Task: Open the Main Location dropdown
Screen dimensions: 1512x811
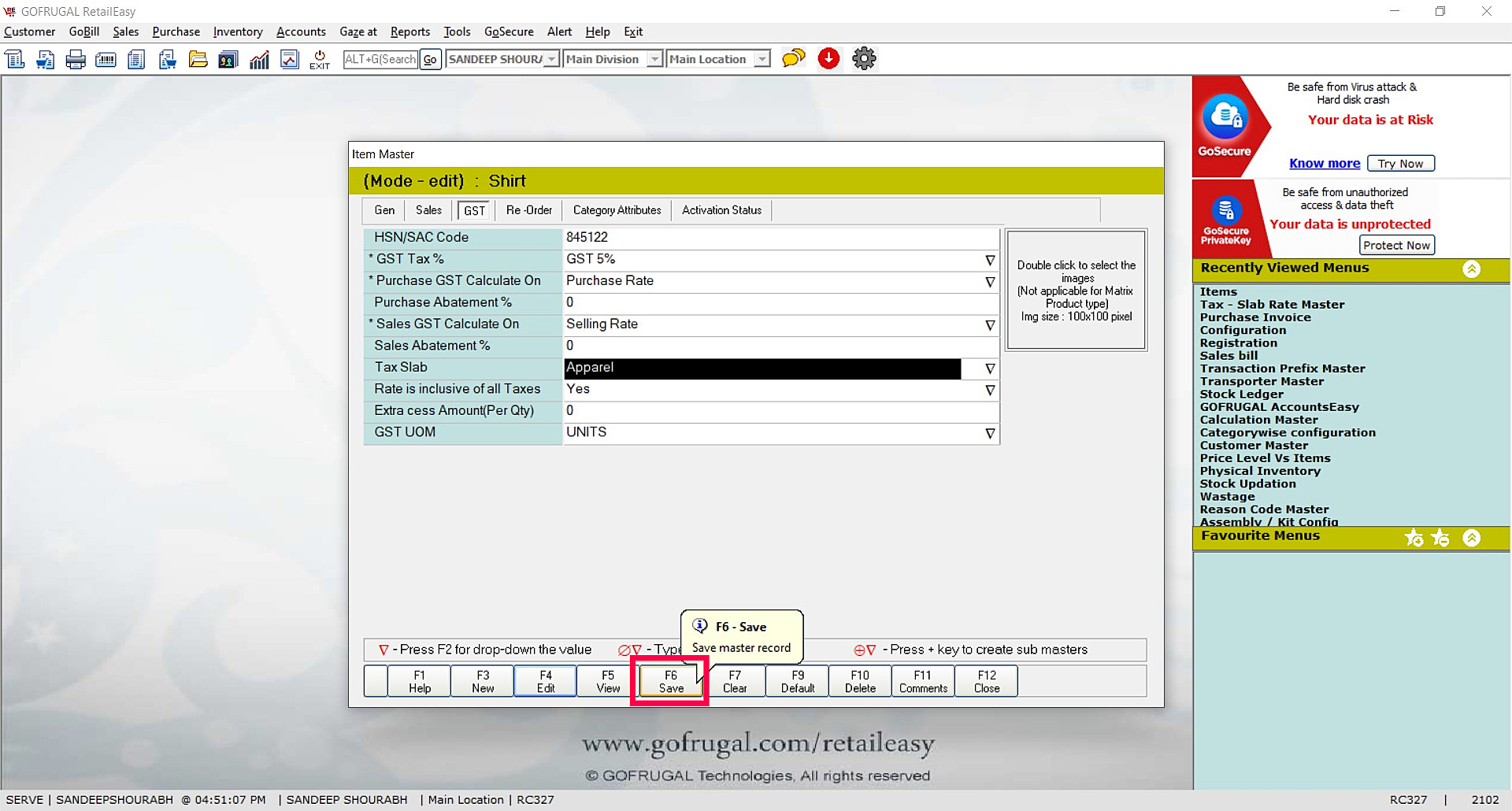Action: [x=762, y=59]
